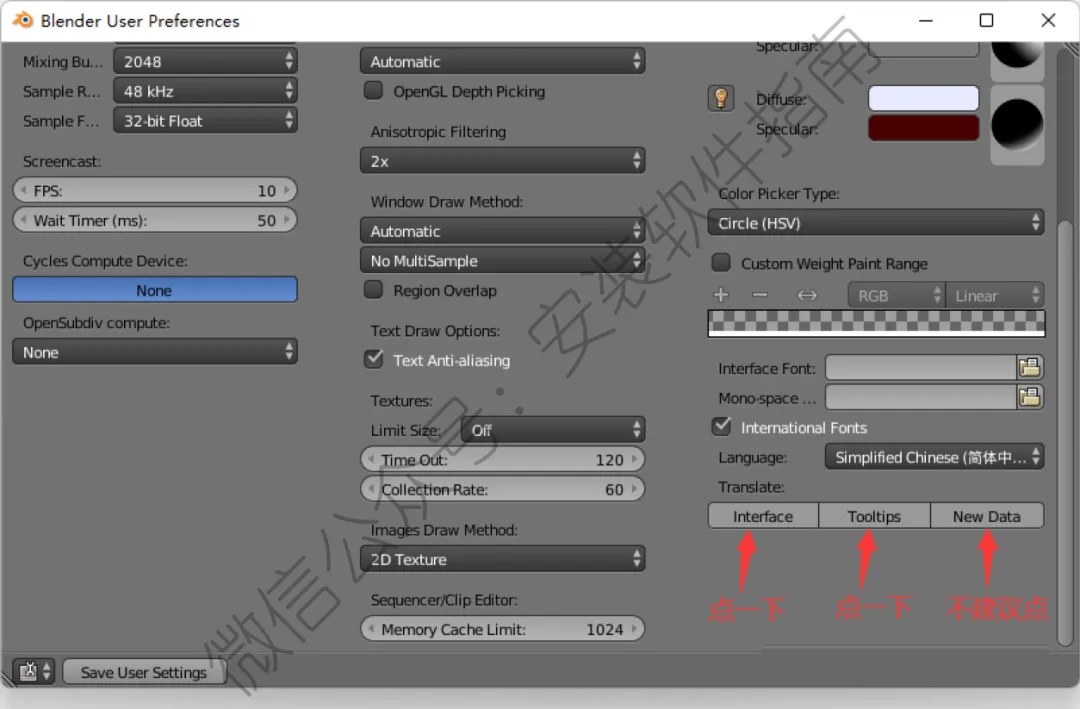Click the Cycles Compute Device label

[105, 260]
